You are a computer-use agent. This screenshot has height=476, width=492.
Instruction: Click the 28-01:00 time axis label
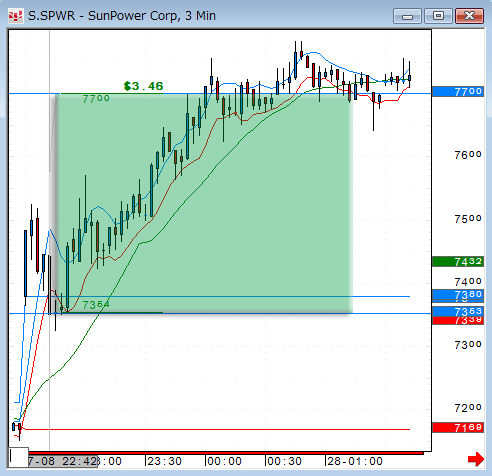355,461
